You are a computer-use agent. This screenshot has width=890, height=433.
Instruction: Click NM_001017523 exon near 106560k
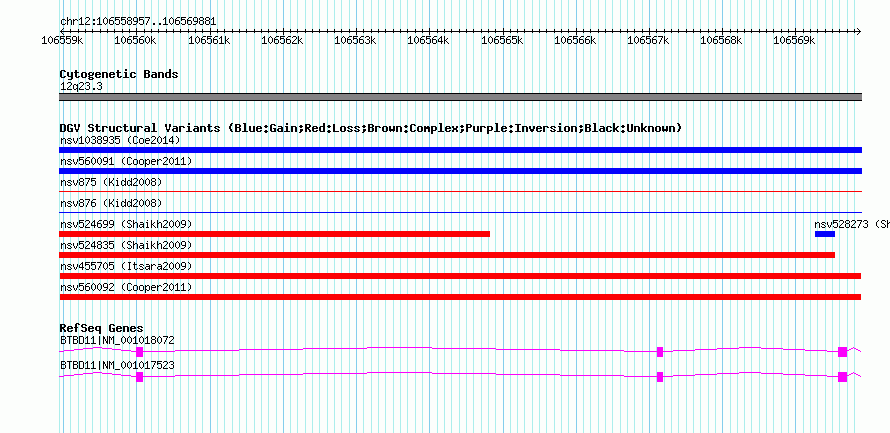(x=140, y=377)
